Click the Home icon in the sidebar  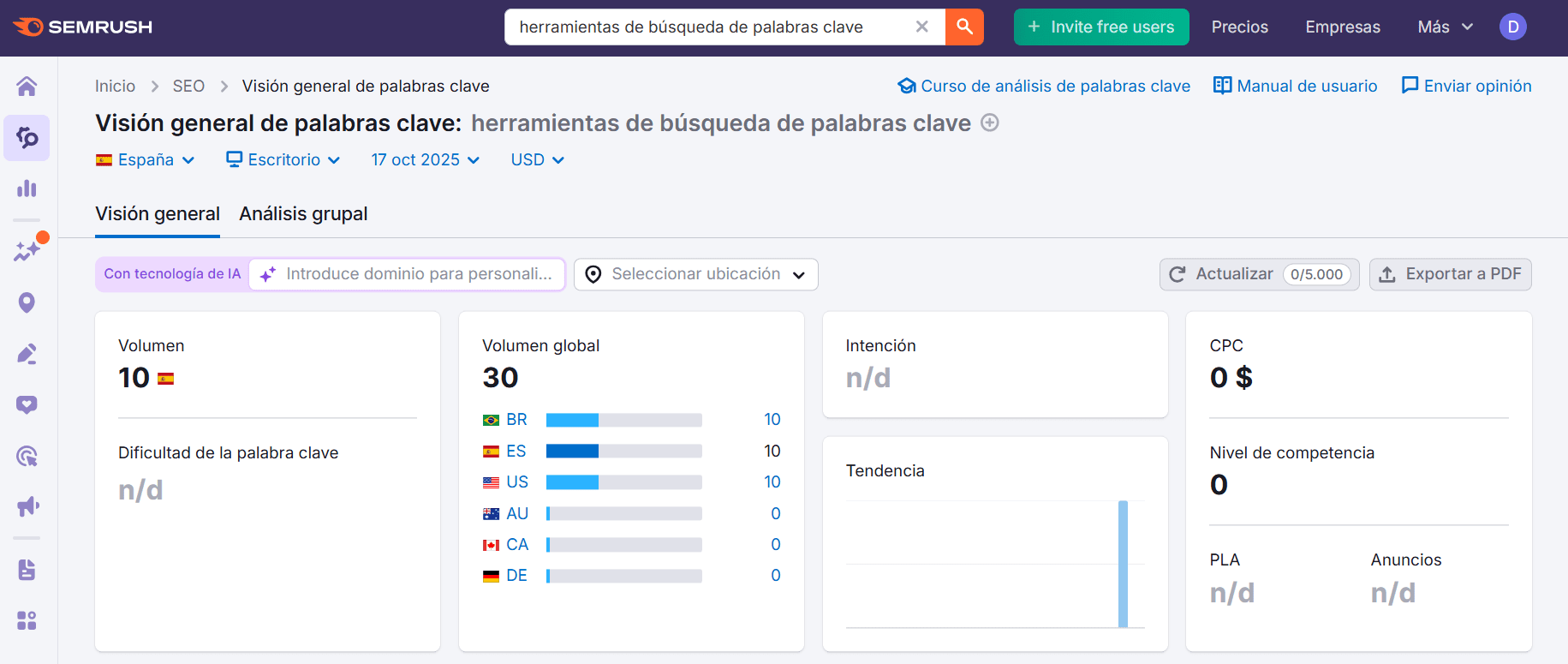(x=27, y=87)
